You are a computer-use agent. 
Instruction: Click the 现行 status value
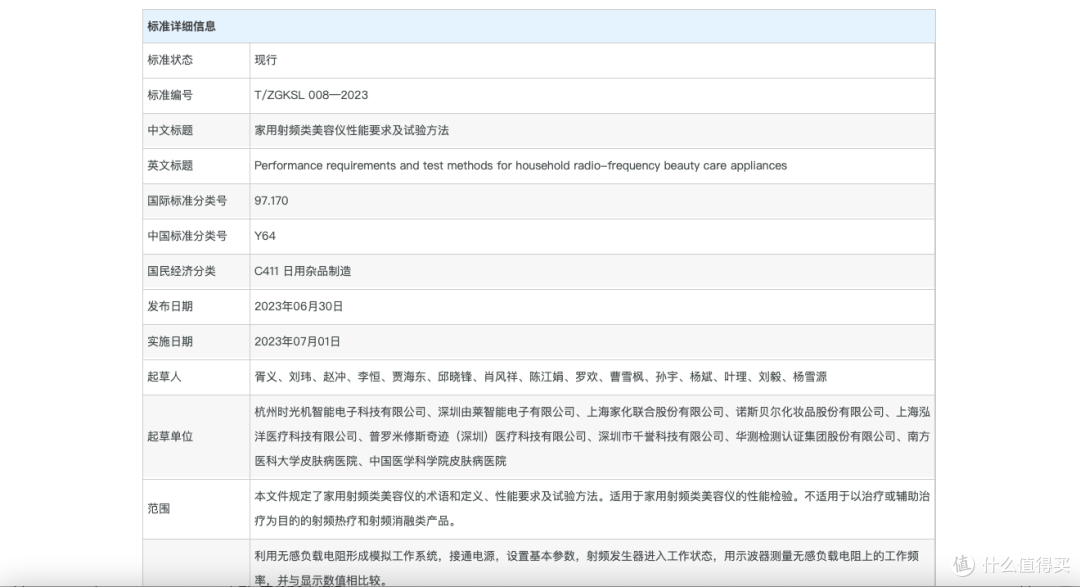[266, 61]
